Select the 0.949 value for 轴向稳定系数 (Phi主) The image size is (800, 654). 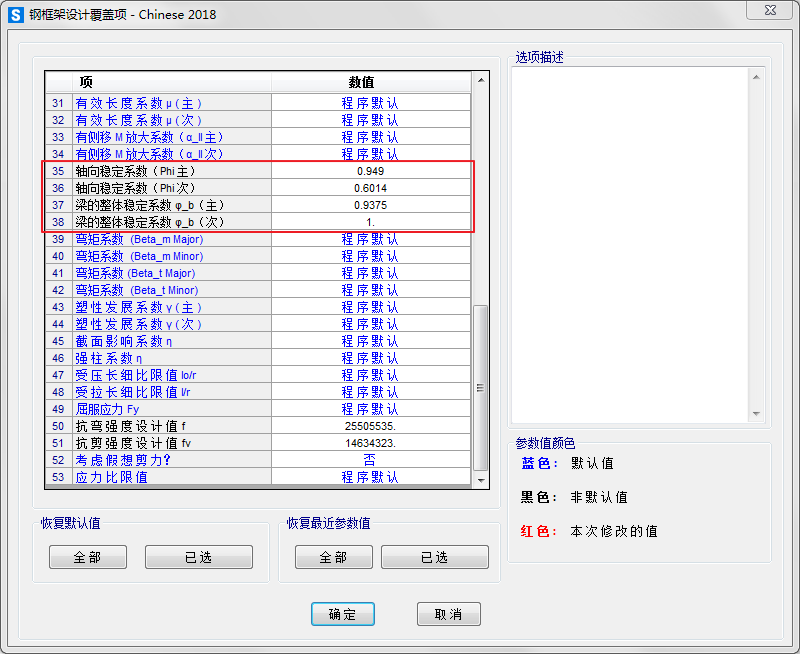click(370, 171)
